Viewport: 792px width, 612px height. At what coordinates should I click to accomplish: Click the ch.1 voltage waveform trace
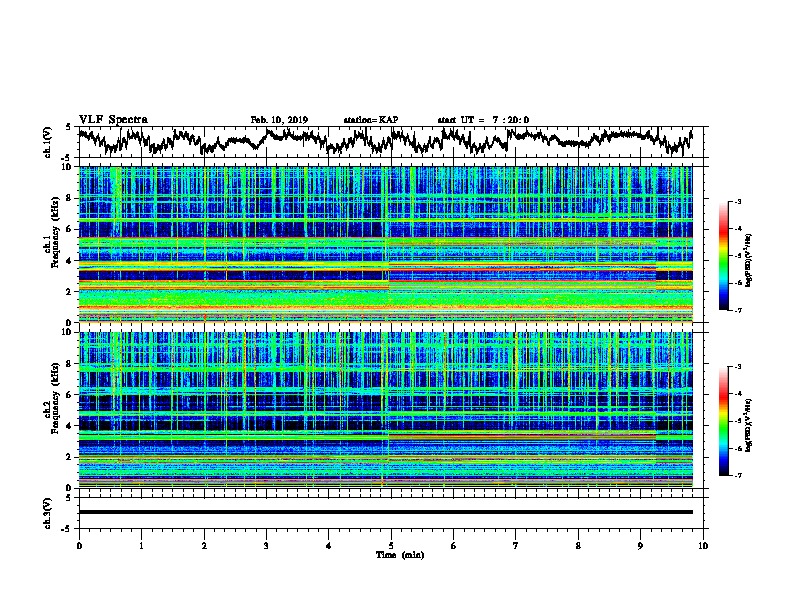[385, 141]
